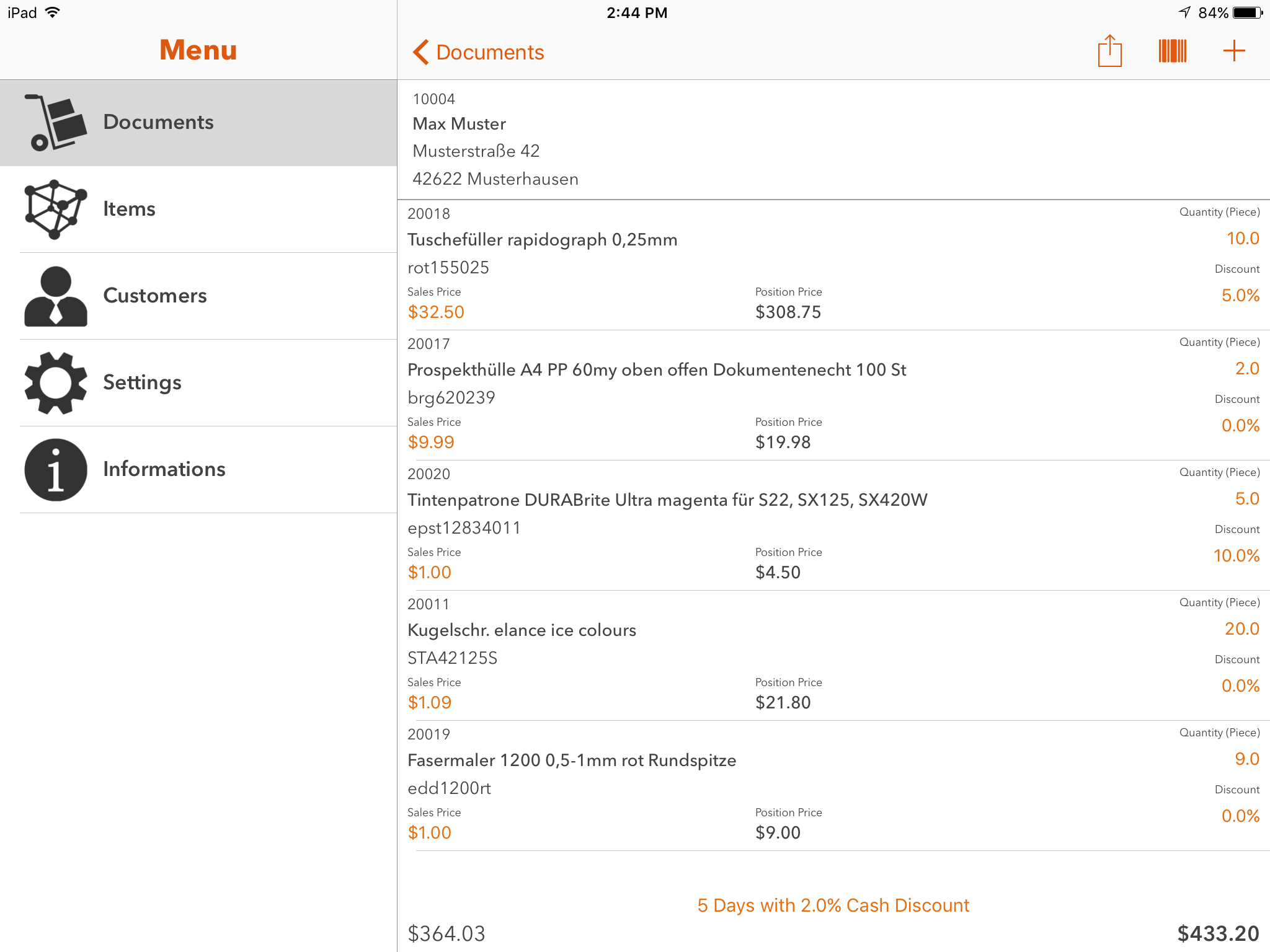The height and width of the screenshot is (952, 1270).
Task: Open the Customers menu entry
Action: tap(155, 296)
